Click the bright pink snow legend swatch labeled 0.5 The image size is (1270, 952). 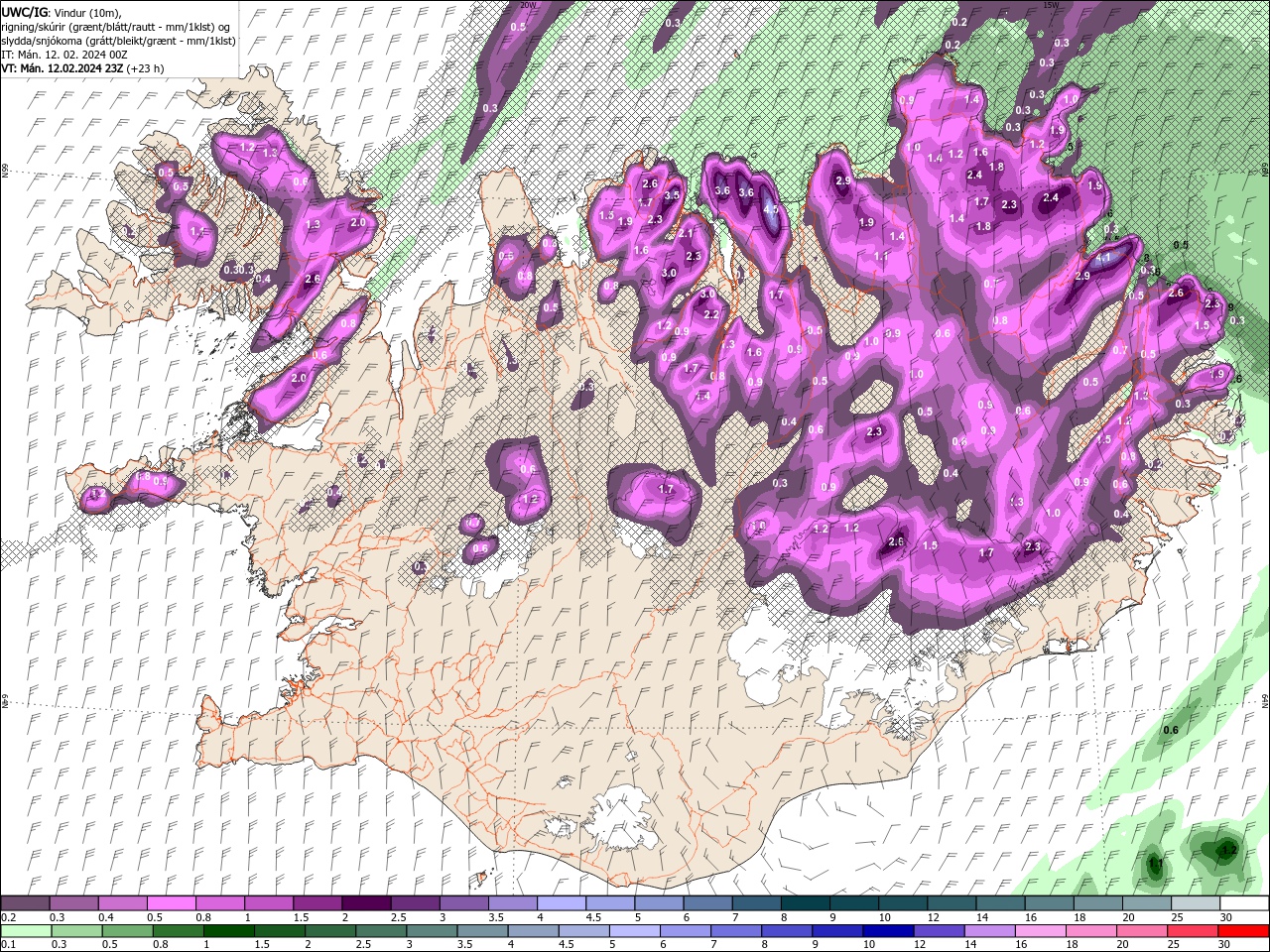[171, 903]
